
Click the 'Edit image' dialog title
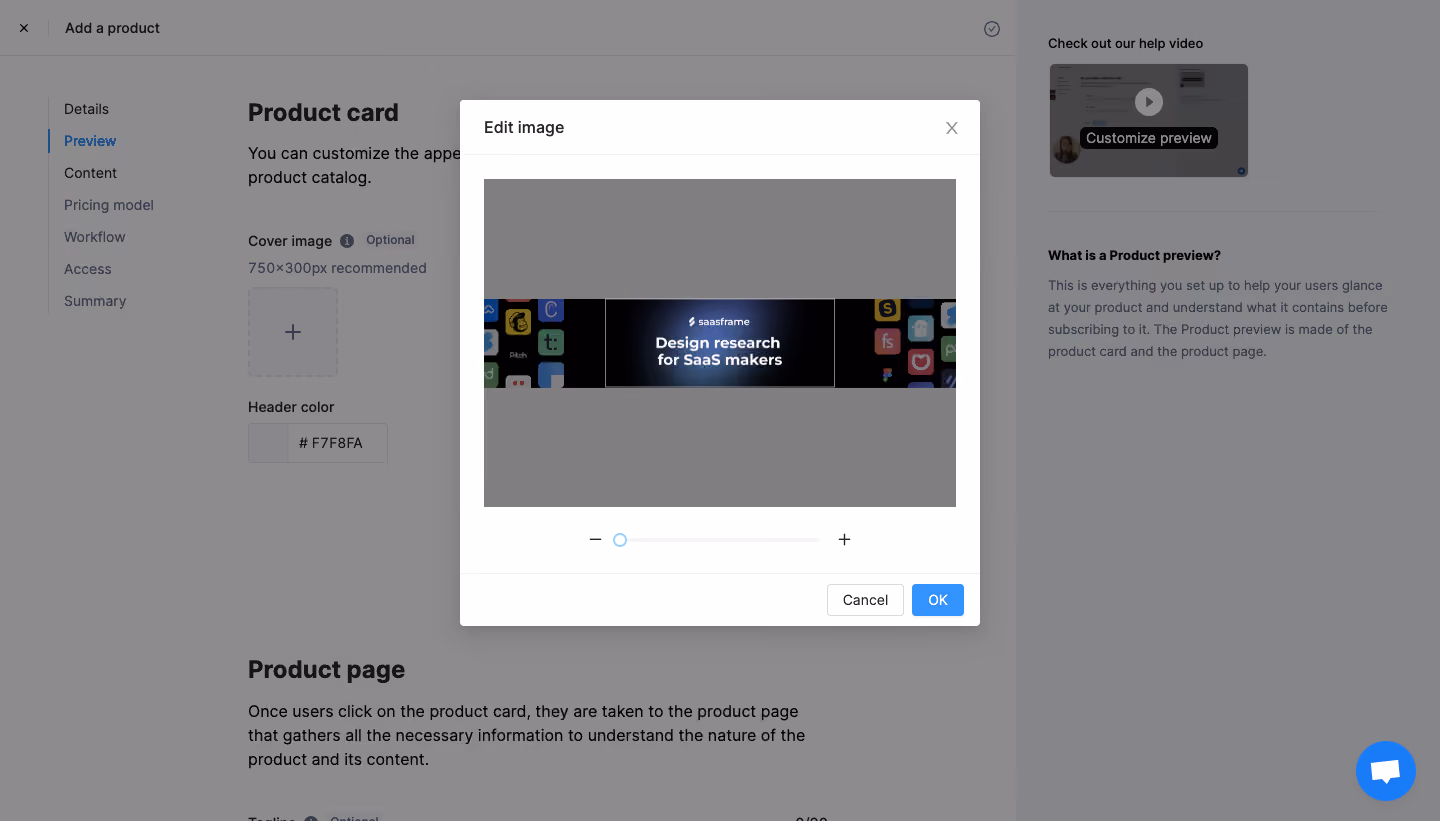pyautogui.click(x=524, y=127)
